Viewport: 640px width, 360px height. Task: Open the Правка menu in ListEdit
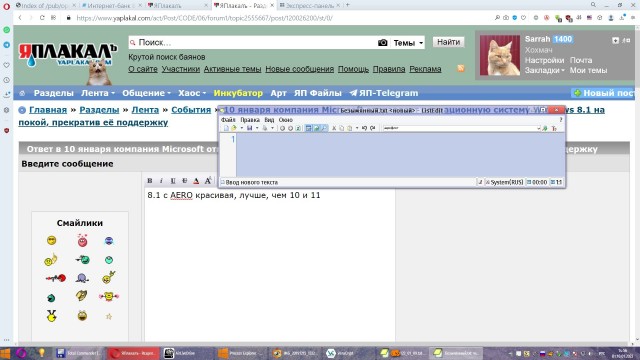click(x=250, y=120)
